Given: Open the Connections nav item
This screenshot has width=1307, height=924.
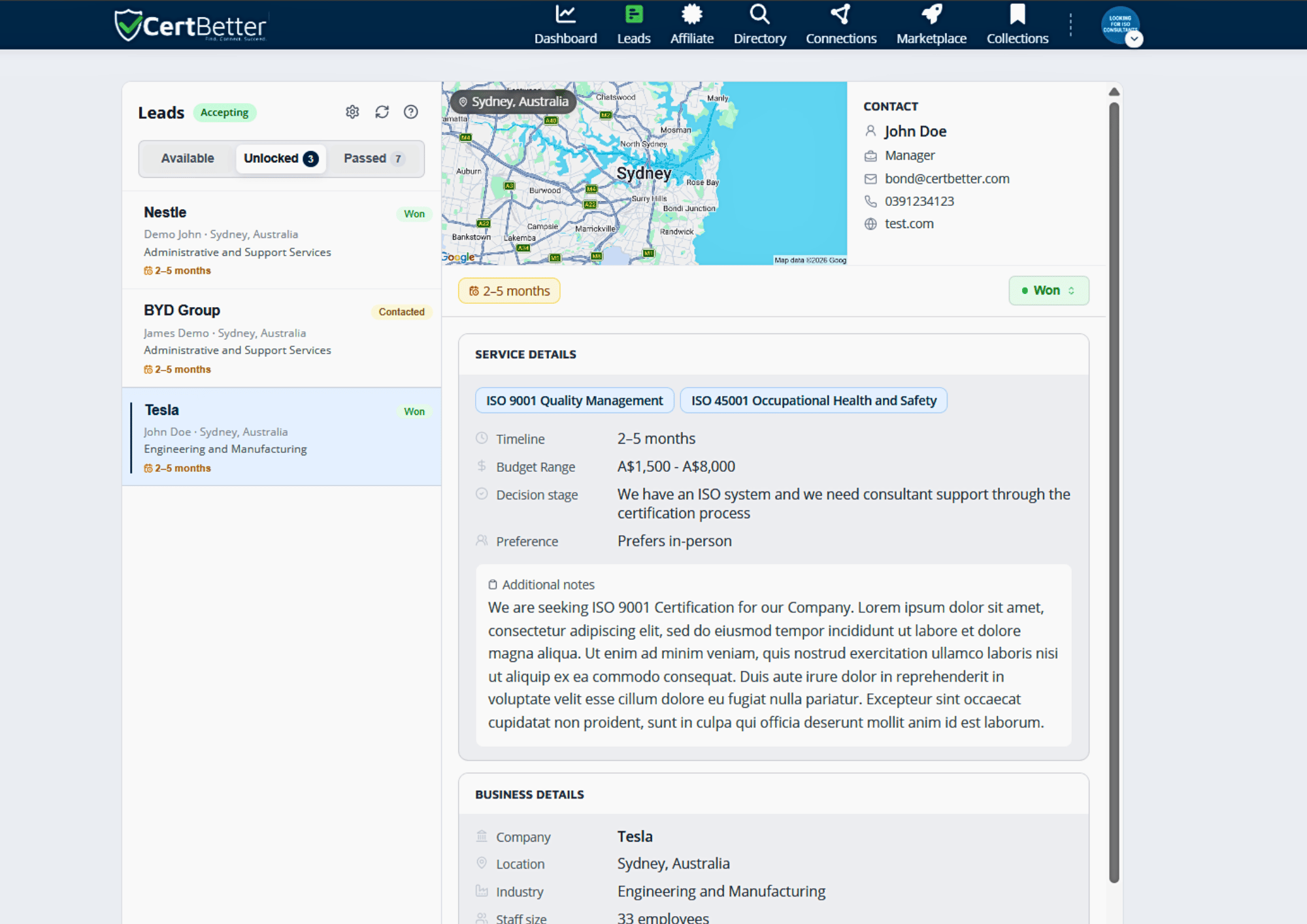Looking at the screenshot, I should click(x=840, y=25).
